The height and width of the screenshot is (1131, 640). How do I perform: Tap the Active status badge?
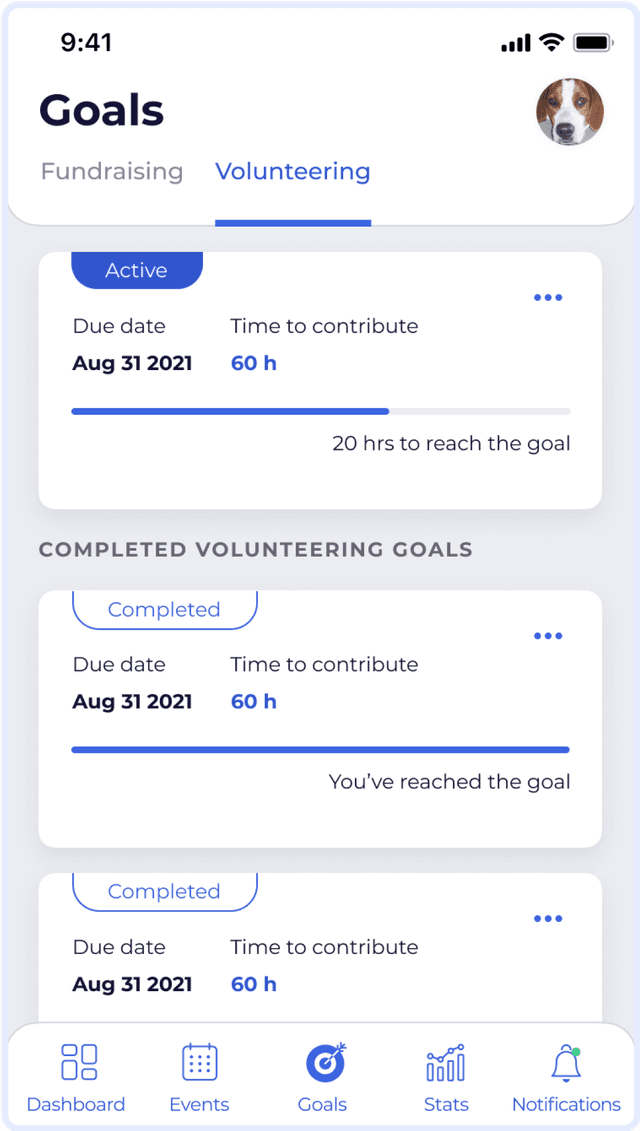pos(137,271)
